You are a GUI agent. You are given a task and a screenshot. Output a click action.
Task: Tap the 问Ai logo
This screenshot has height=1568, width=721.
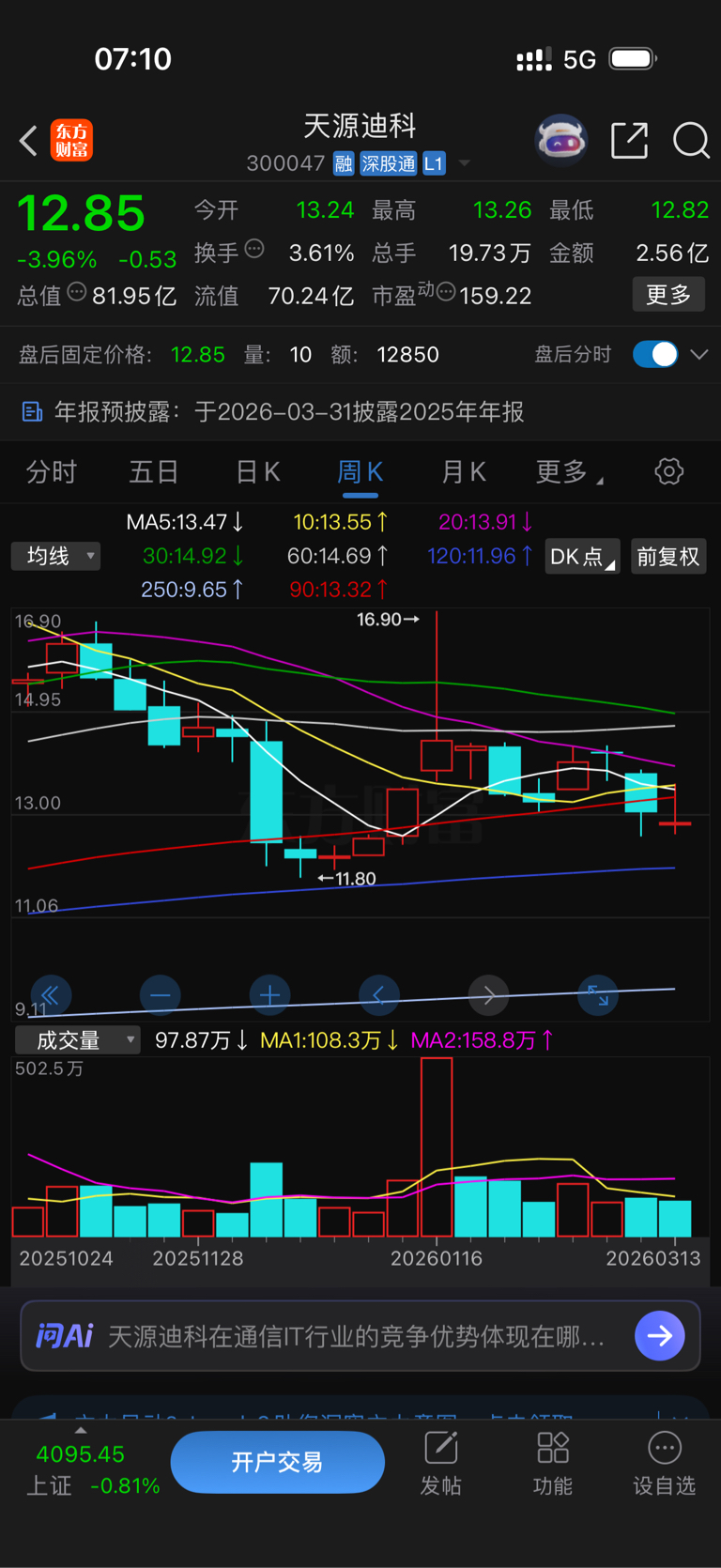pyautogui.click(x=64, y=1335)
